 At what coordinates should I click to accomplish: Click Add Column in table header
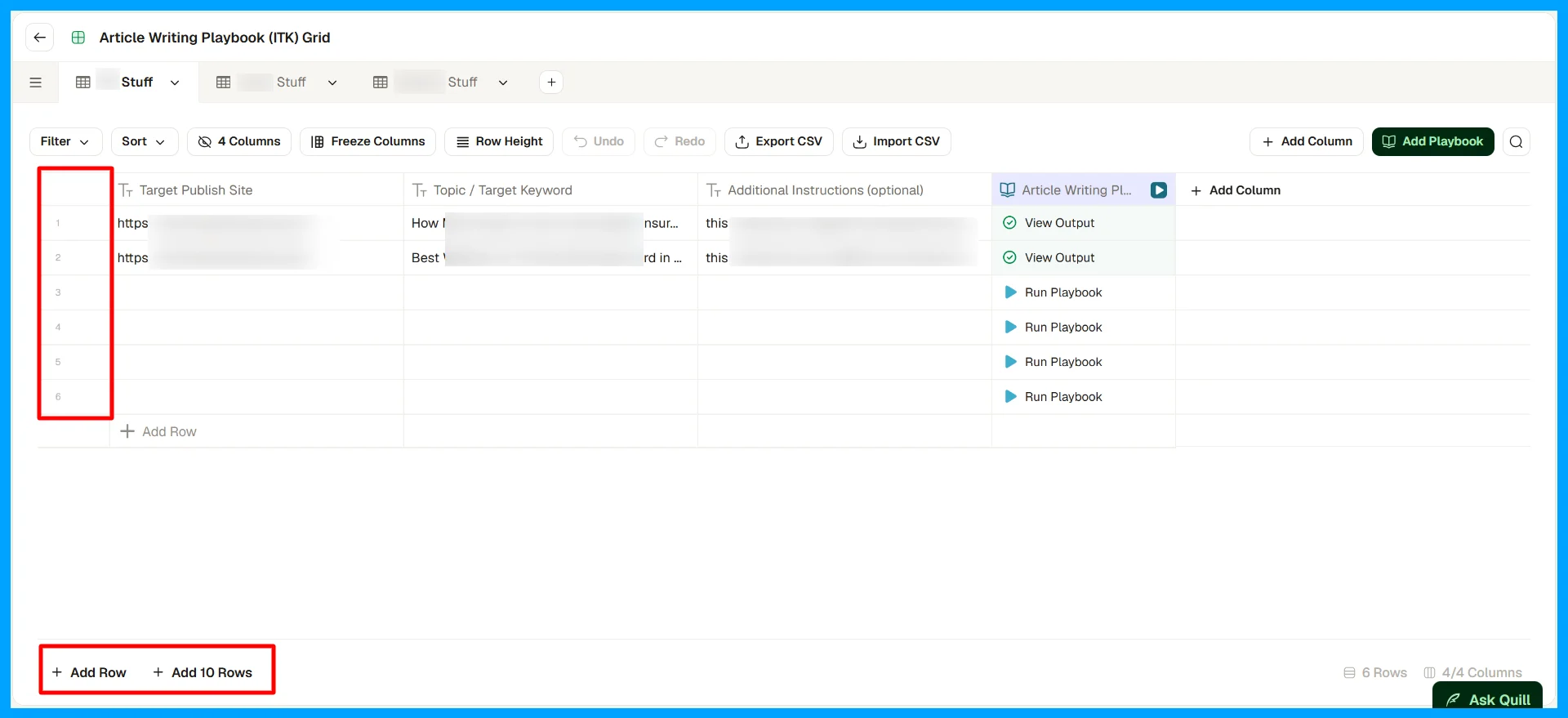coord(1236,190)
